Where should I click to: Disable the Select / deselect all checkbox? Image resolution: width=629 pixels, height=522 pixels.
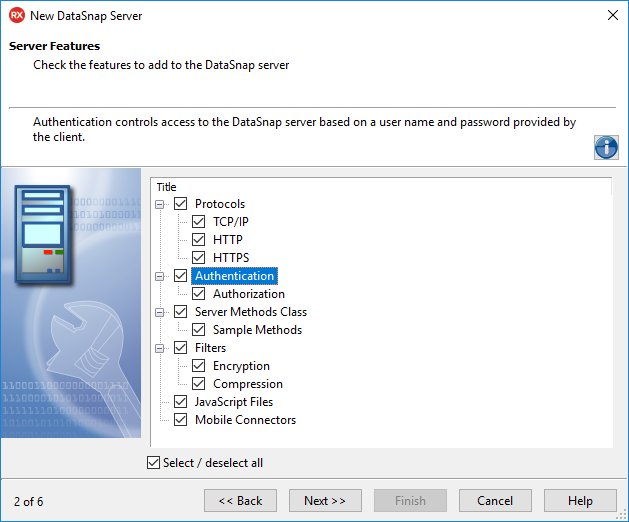pos(153,463)
